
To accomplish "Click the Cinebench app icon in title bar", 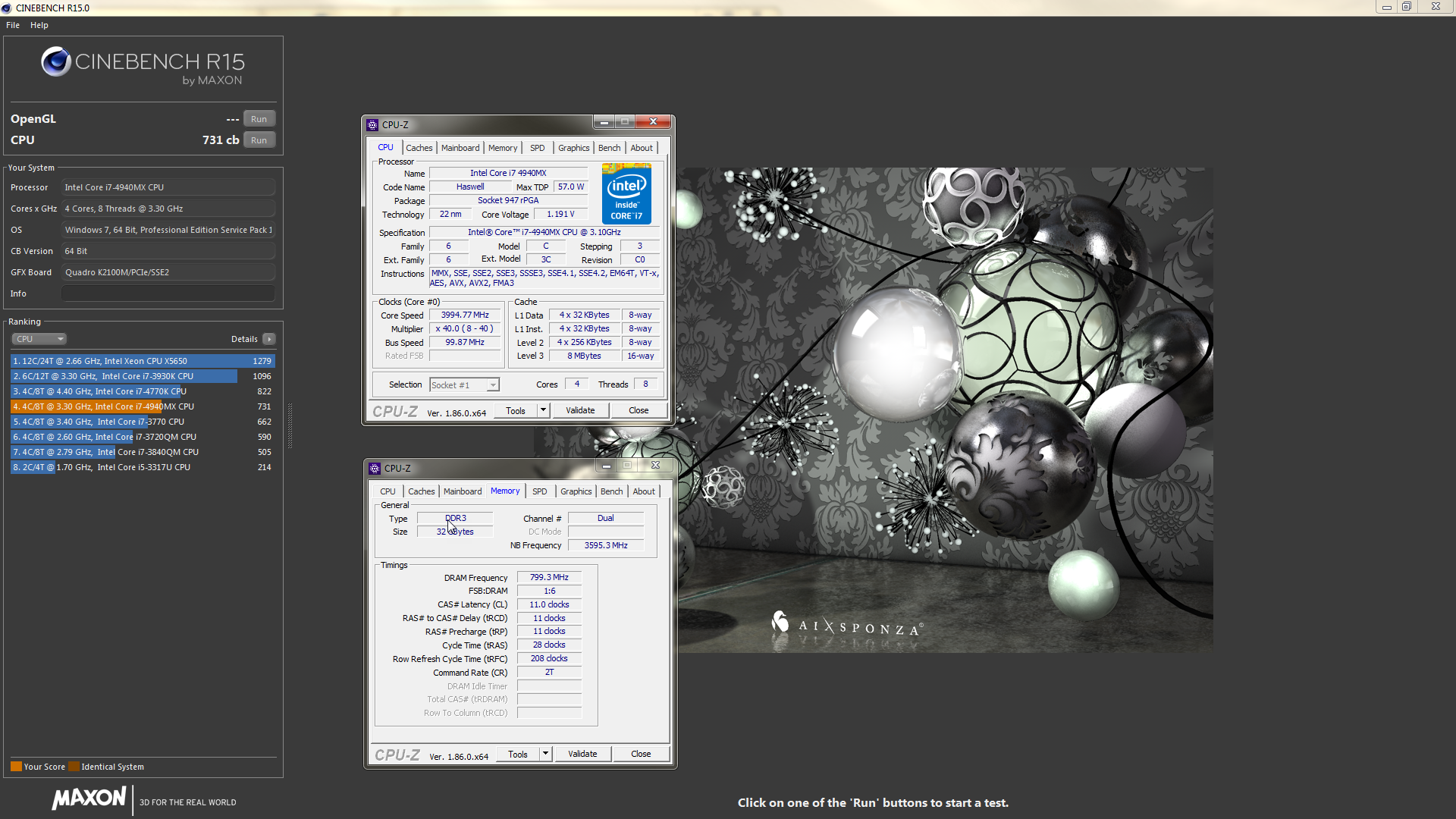I will [7, 8].
